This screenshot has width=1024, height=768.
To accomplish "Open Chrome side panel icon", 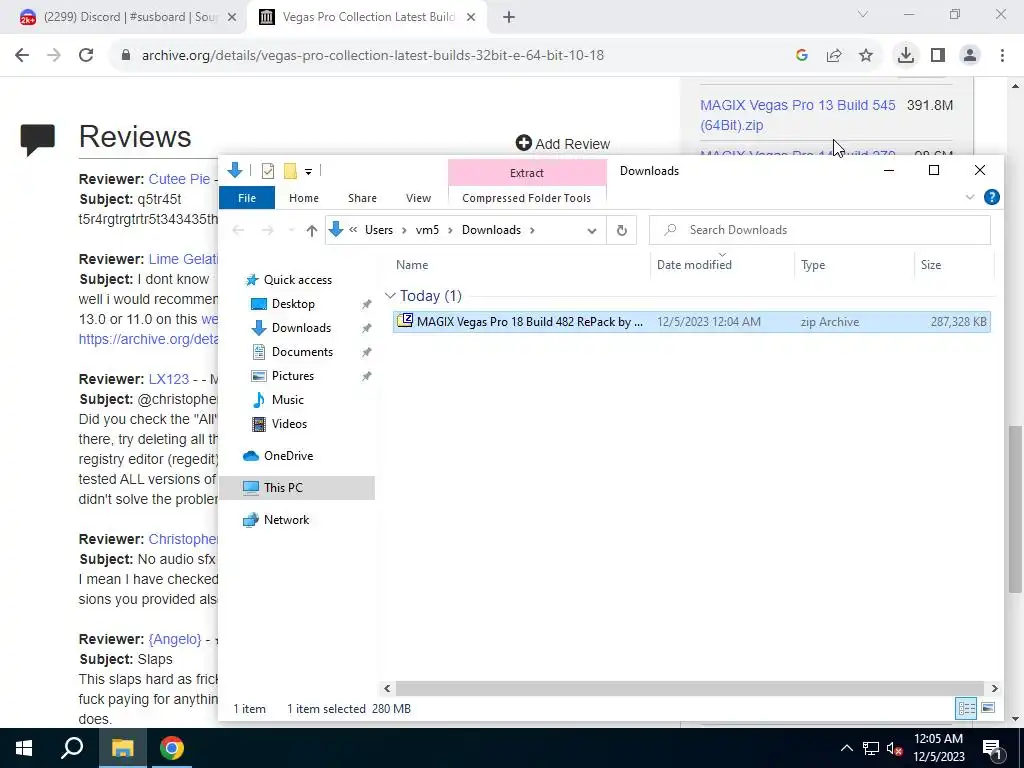I will (938, 56).
